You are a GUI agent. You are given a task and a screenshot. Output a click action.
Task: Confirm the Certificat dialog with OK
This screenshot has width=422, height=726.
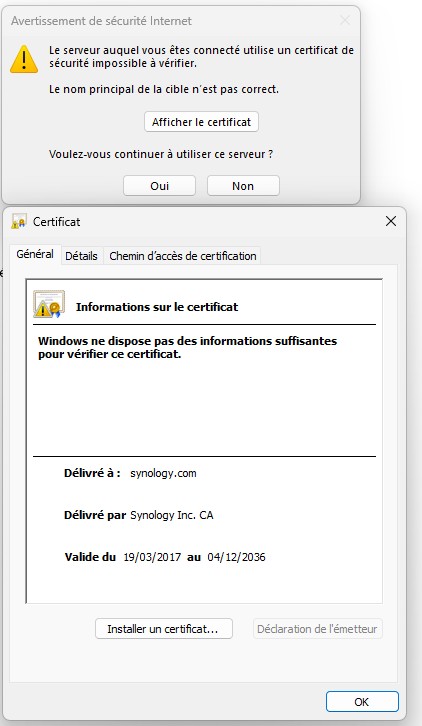click(x=362, y=701)
